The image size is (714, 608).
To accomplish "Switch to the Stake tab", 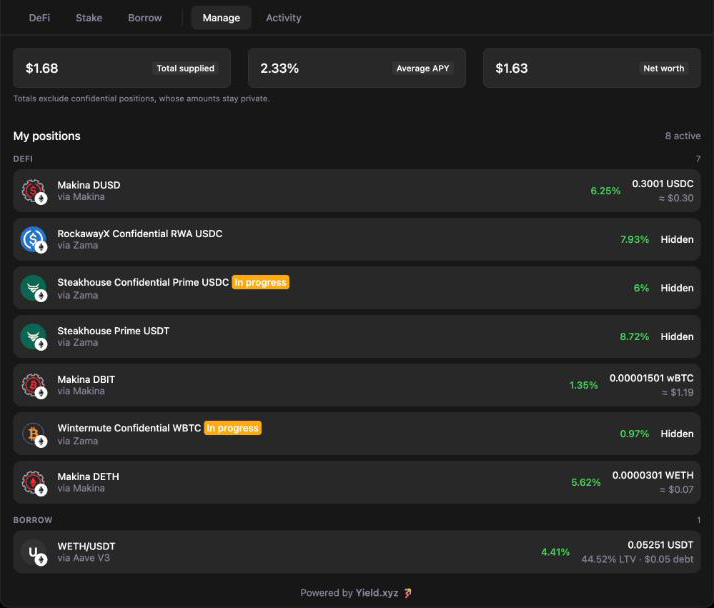I will tap(89, 18).
